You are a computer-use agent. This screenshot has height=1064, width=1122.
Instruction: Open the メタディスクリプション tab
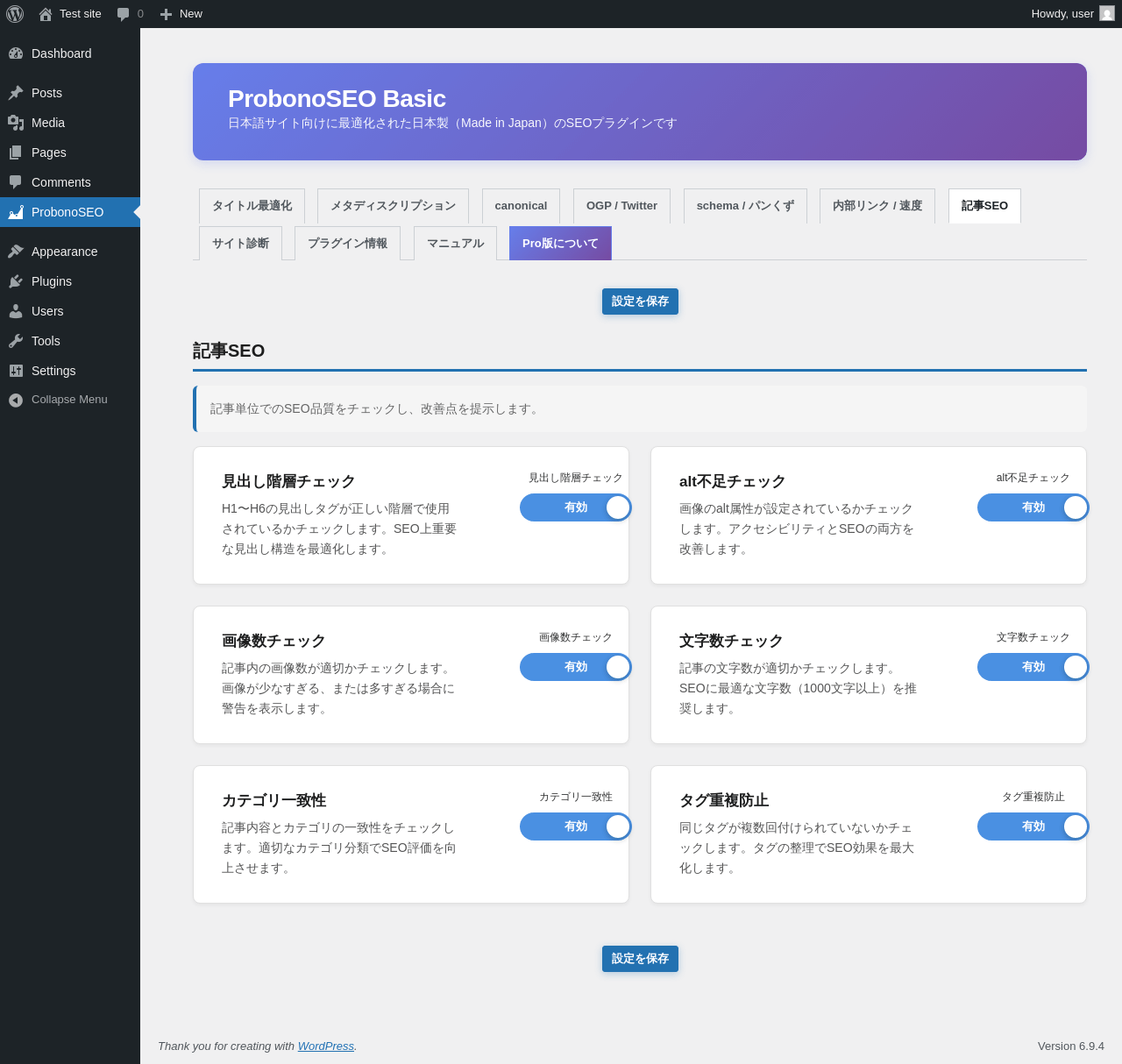click(393, 206)
